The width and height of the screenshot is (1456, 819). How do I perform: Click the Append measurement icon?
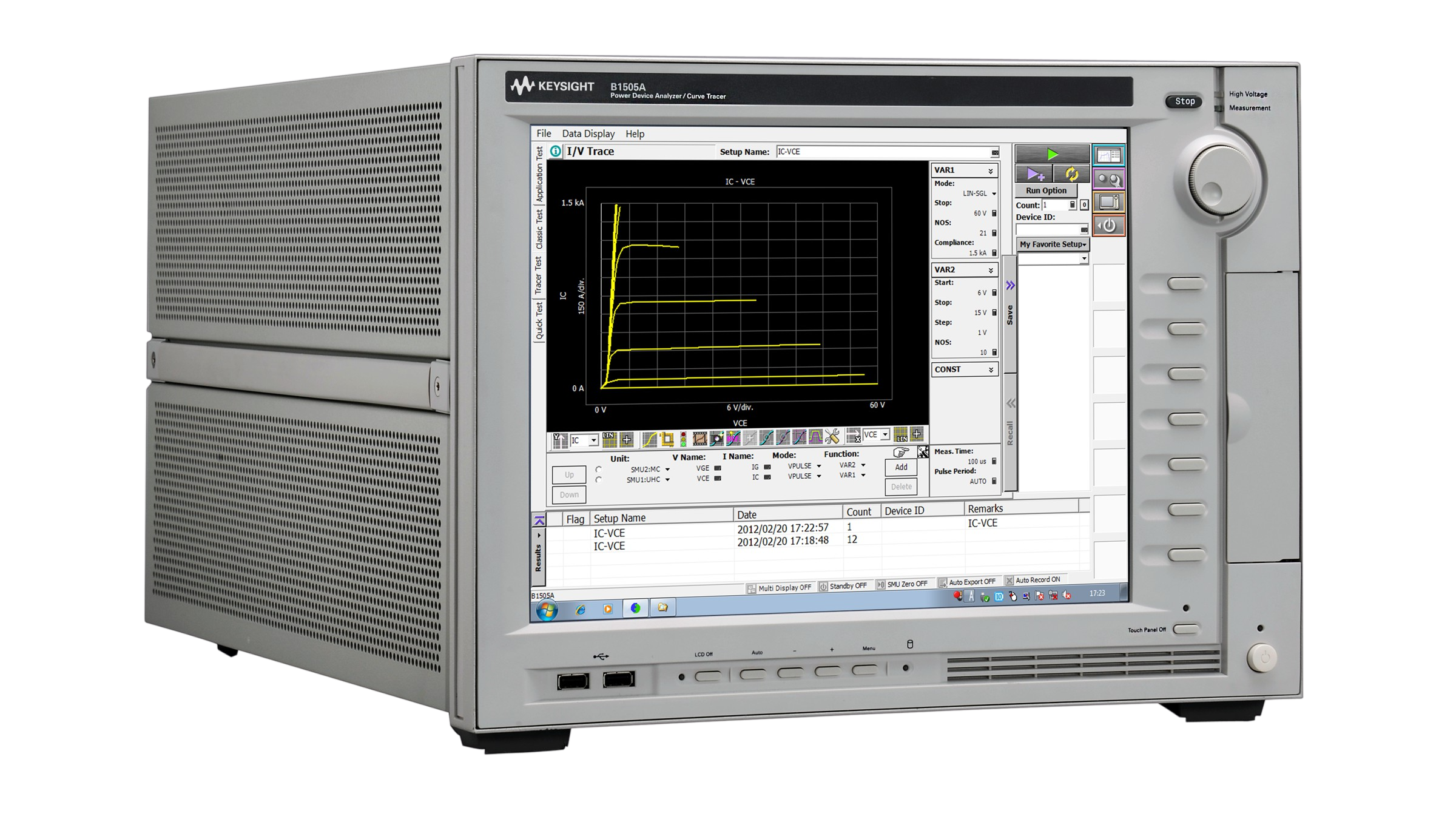click(x=1035, y=174)
